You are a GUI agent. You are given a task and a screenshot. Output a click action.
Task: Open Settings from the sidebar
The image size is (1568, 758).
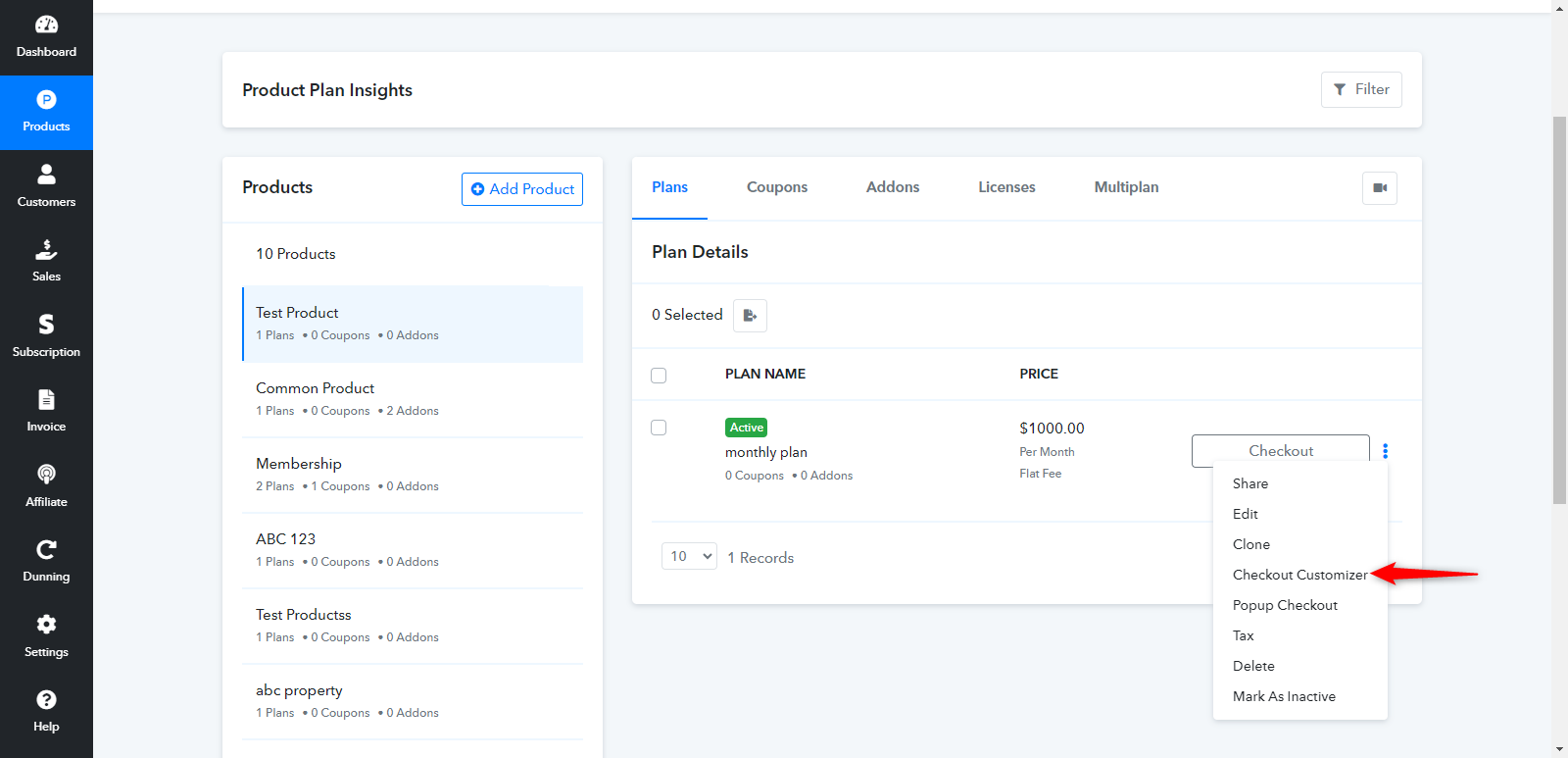point(46,637)
